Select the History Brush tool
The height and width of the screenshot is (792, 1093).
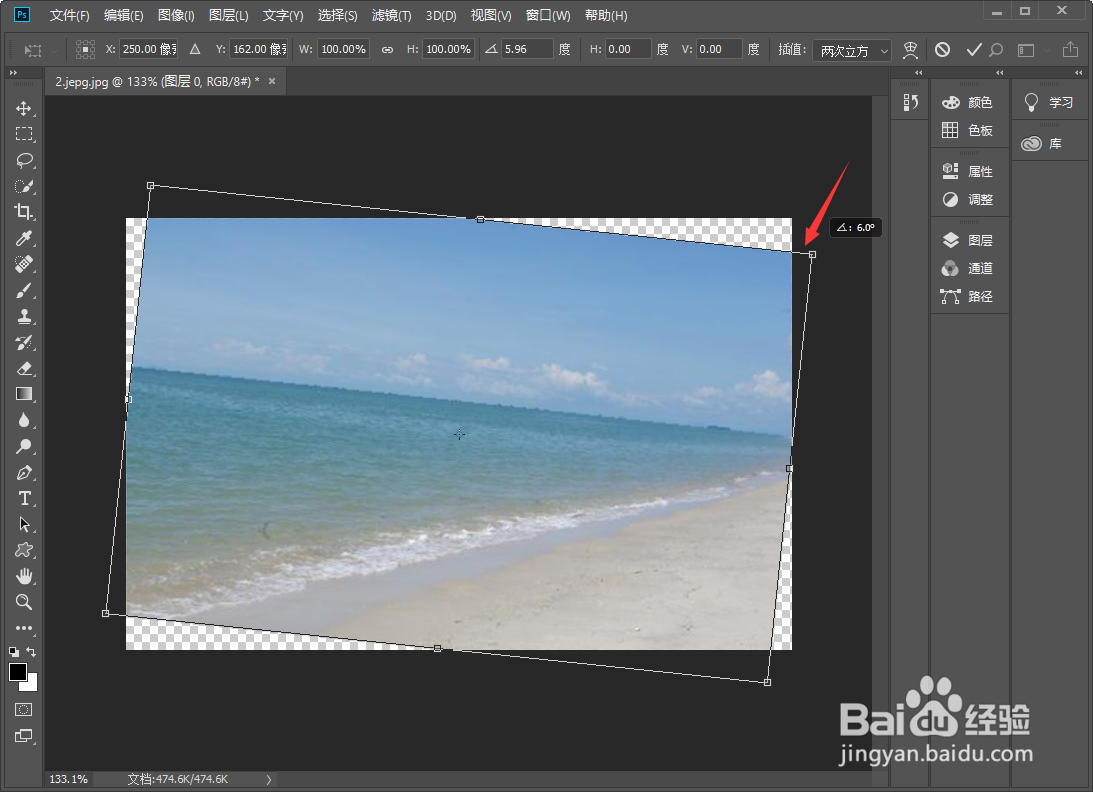[x=24, y=342]
